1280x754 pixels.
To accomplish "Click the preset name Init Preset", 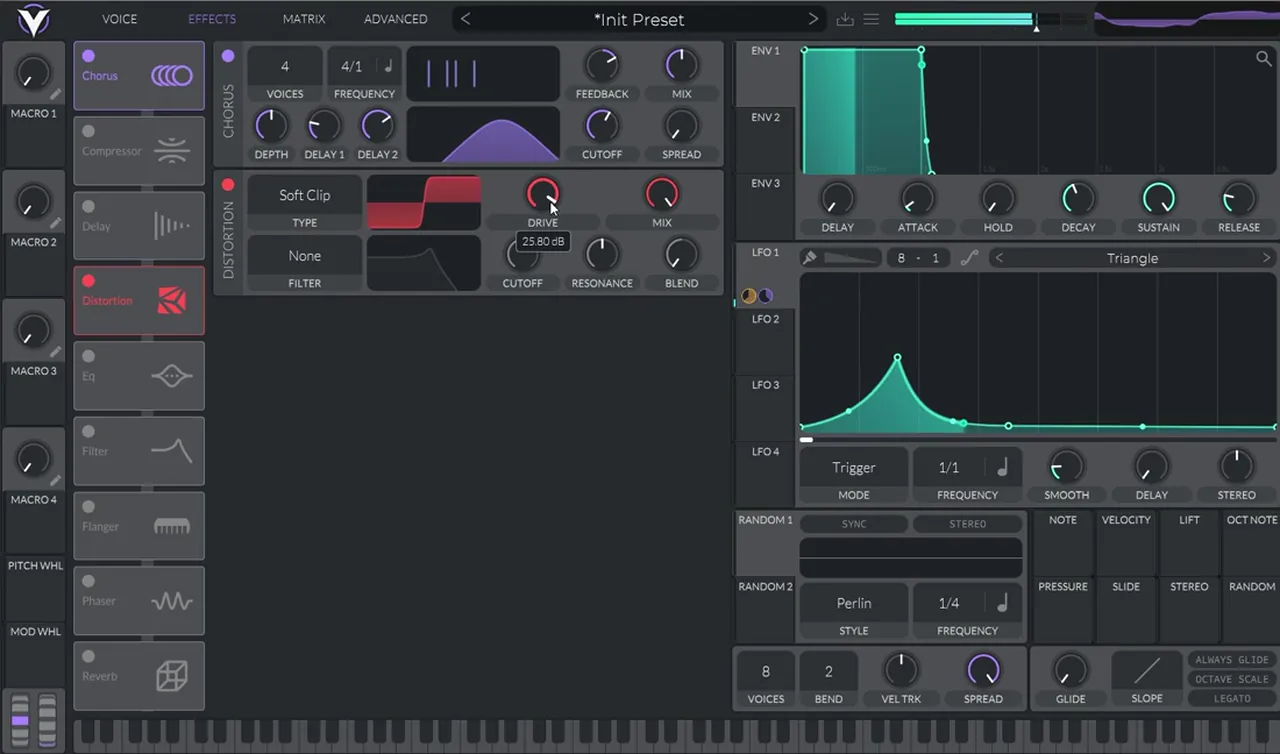I will click(639, 19).
